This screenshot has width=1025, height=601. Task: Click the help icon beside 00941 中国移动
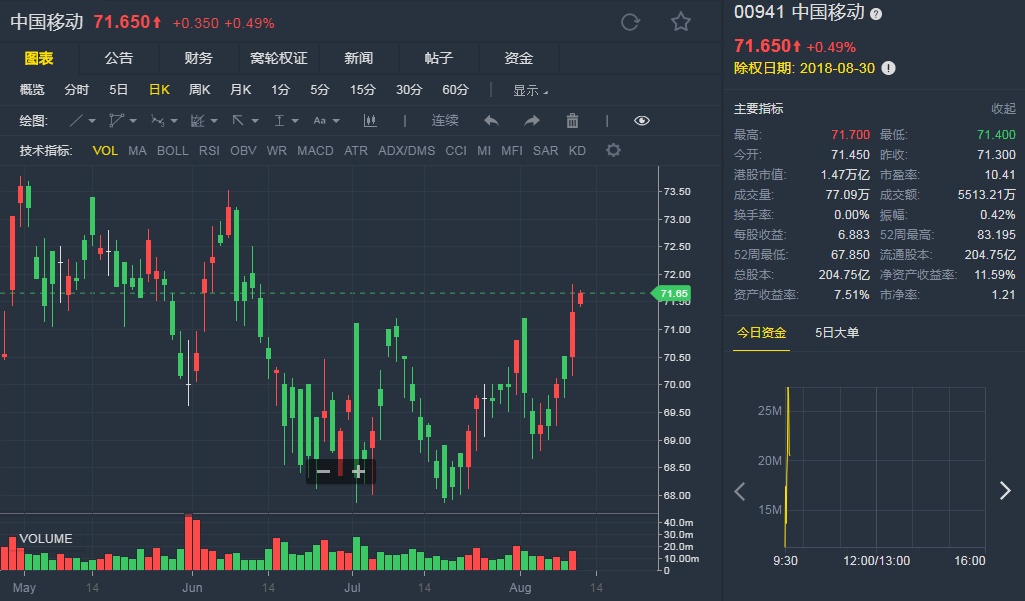(x=876, y=14)
